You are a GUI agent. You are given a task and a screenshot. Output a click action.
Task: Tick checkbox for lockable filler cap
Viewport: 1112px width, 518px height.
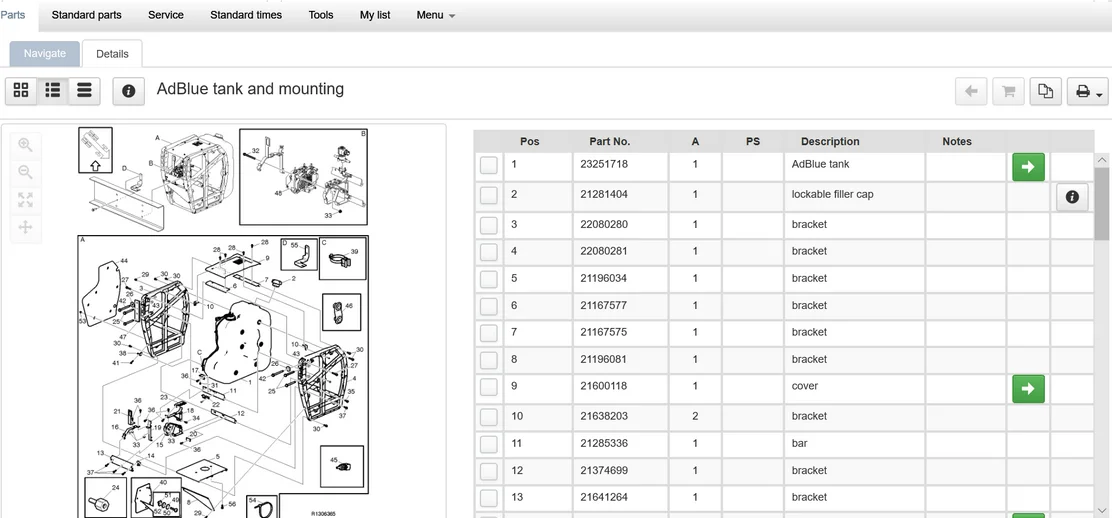488,196
